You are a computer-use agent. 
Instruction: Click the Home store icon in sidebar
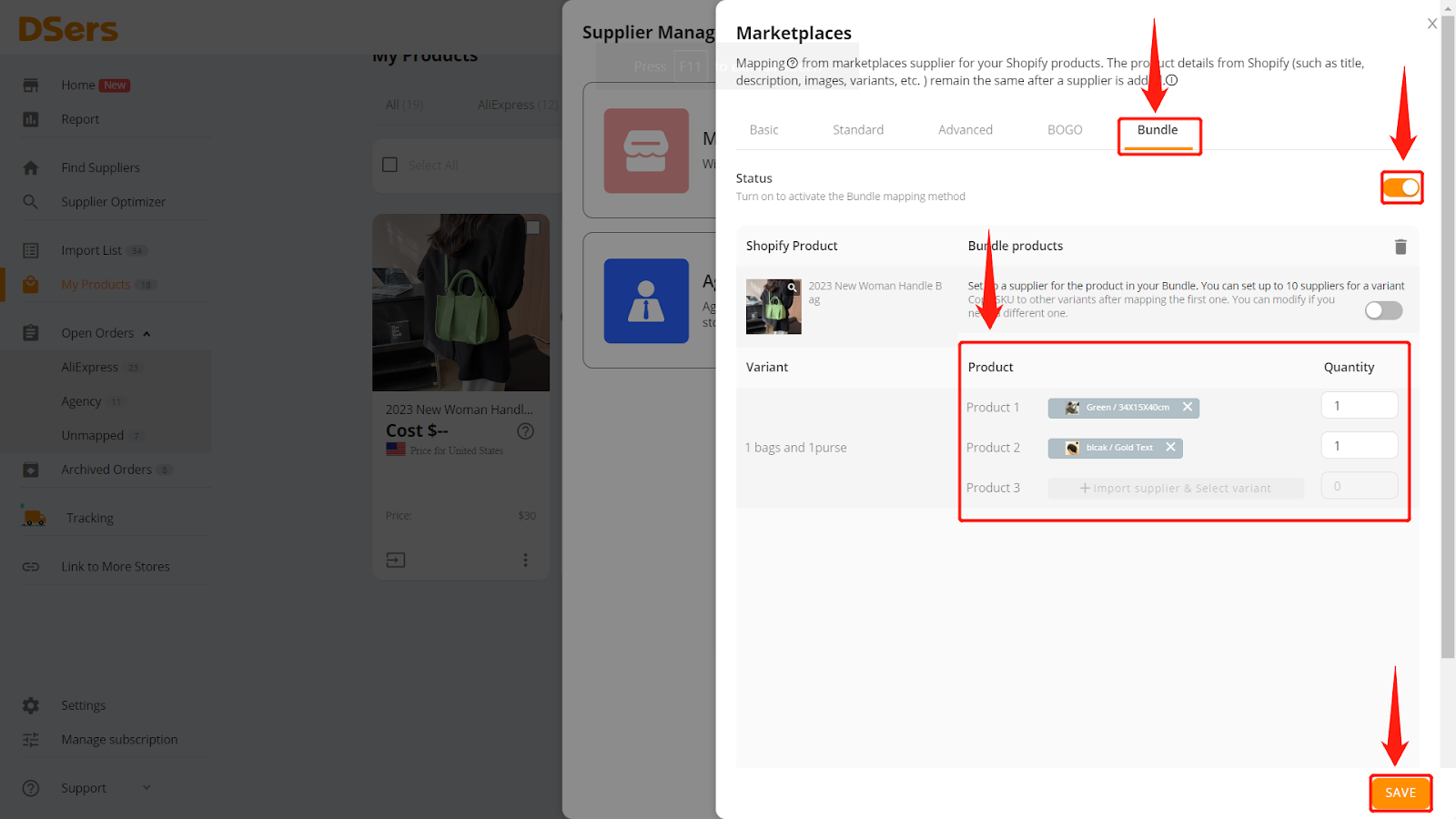[x=31, y=85]
